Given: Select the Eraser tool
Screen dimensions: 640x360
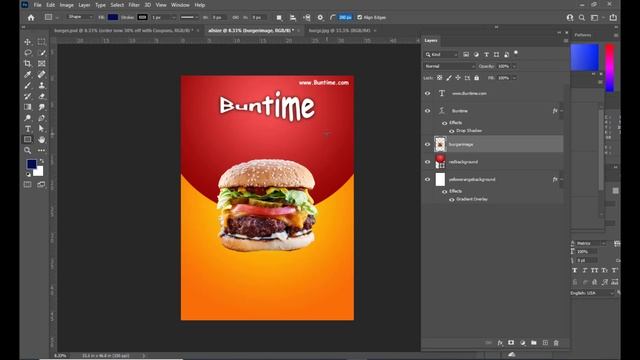Looking at the screenshot, I should click(41, 96).
